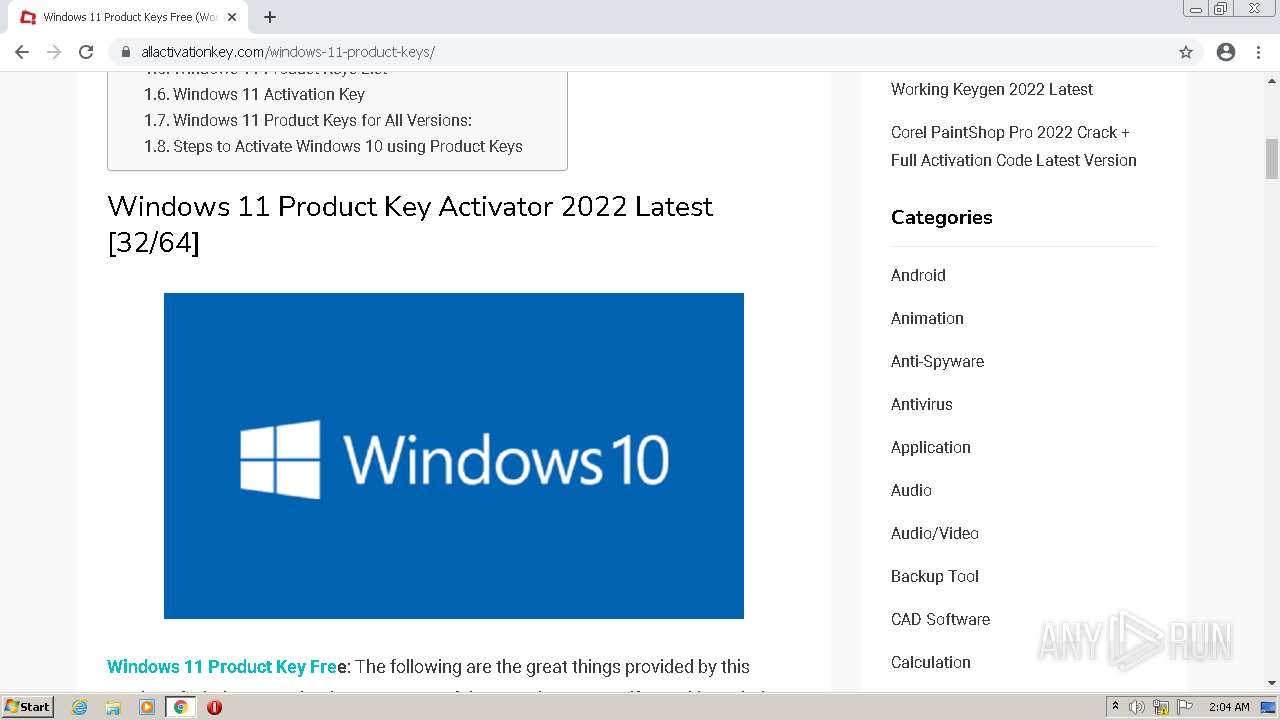The image size is (1280, 720).
Task: Bookmark this page with the star icon
Action: (x=1186, y=52)
